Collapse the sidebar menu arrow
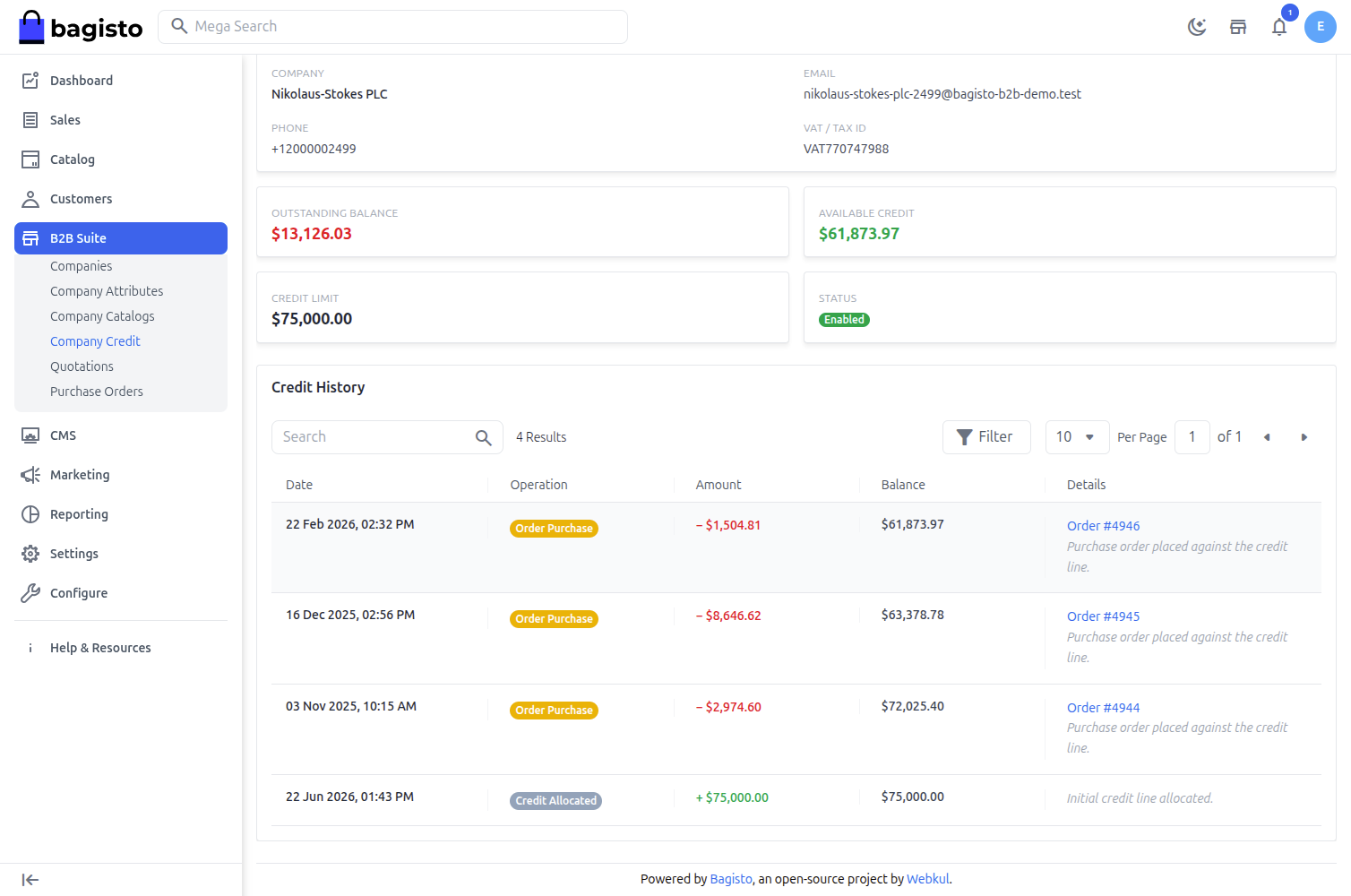This screenshot has width=1351, height=896. point(30,880)
